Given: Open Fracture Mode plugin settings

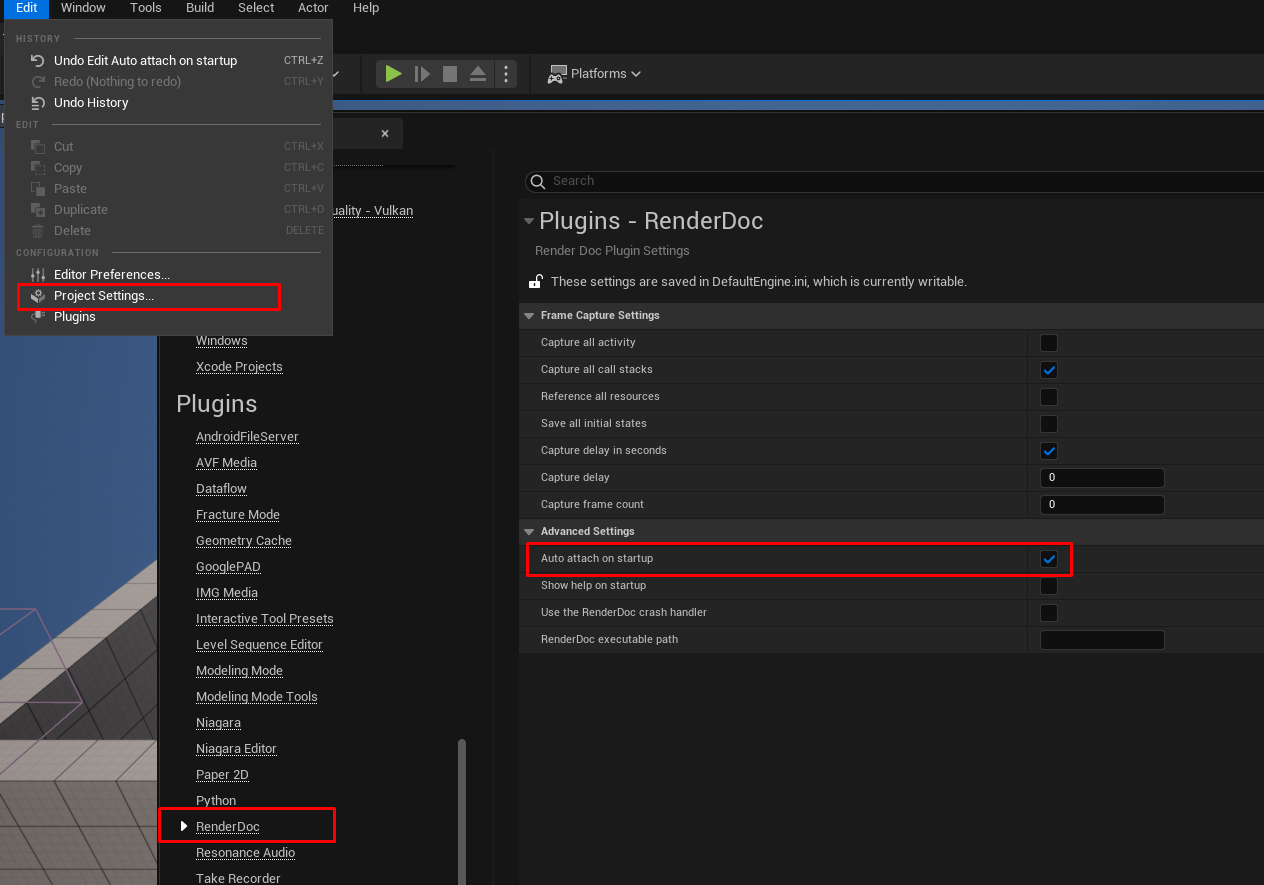Looking at the screenshot, I should (x=238, y=515).
